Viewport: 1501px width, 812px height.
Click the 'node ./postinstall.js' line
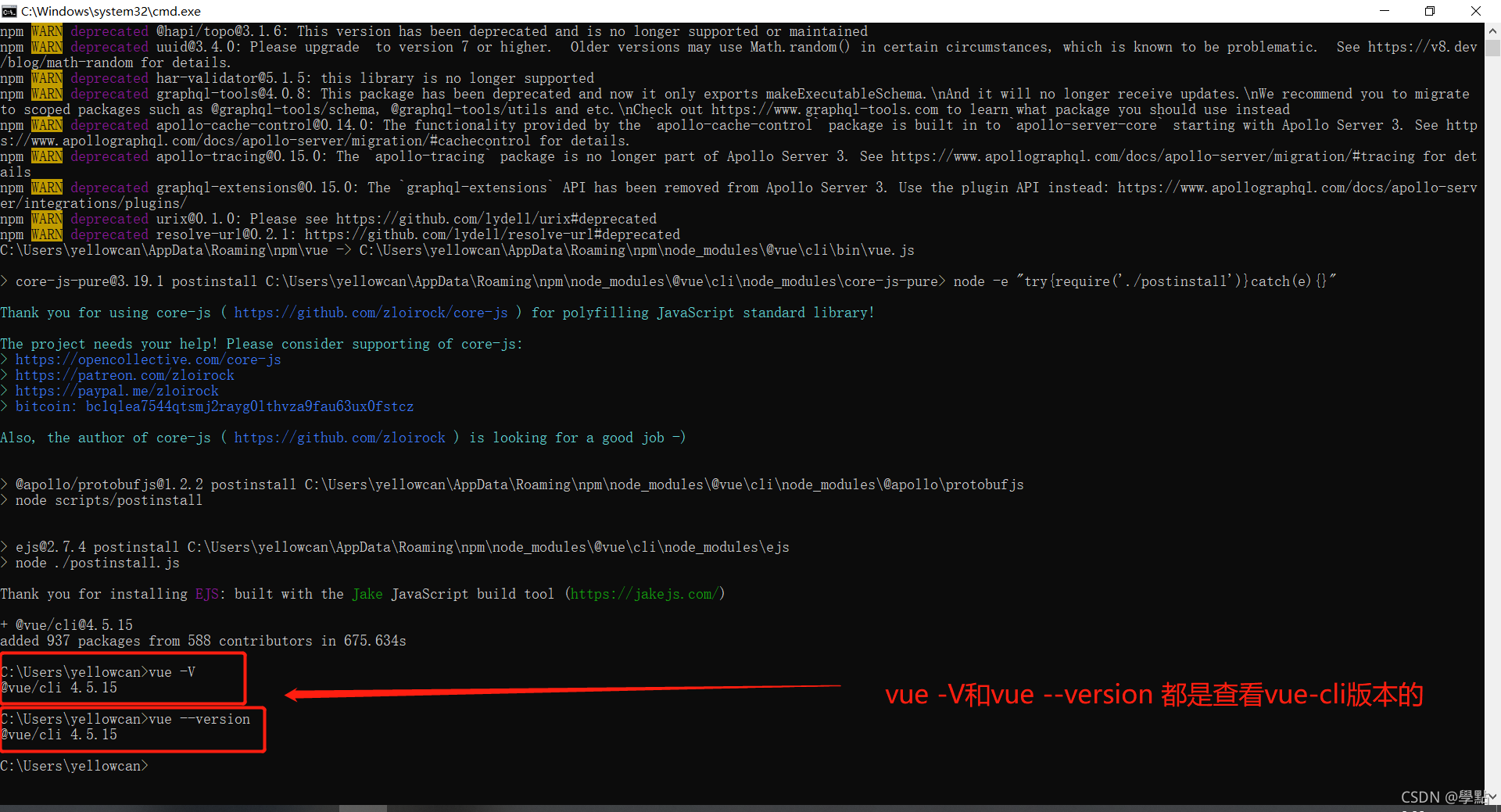(x=90, y=563)
